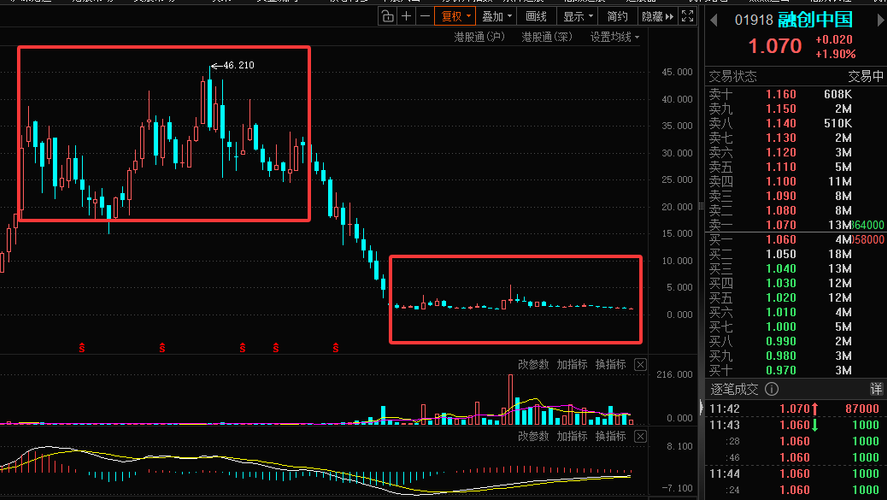Select the 卖三 ask price 1.090
The height and width of the screenshot is (500, 887).
click(x=781, y=196)
